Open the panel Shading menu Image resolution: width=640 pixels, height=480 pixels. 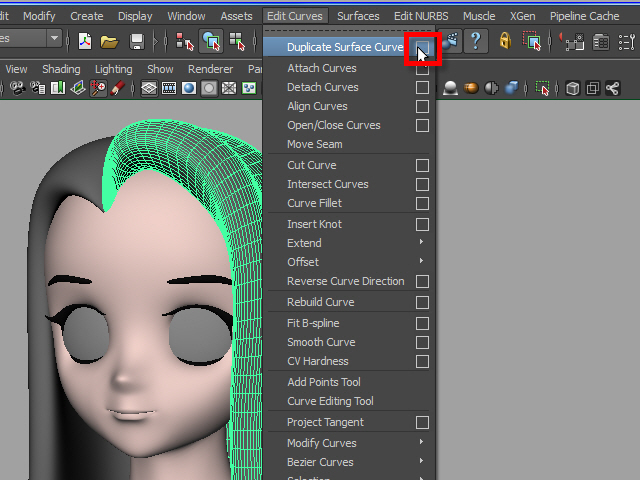tap(61, 69)
